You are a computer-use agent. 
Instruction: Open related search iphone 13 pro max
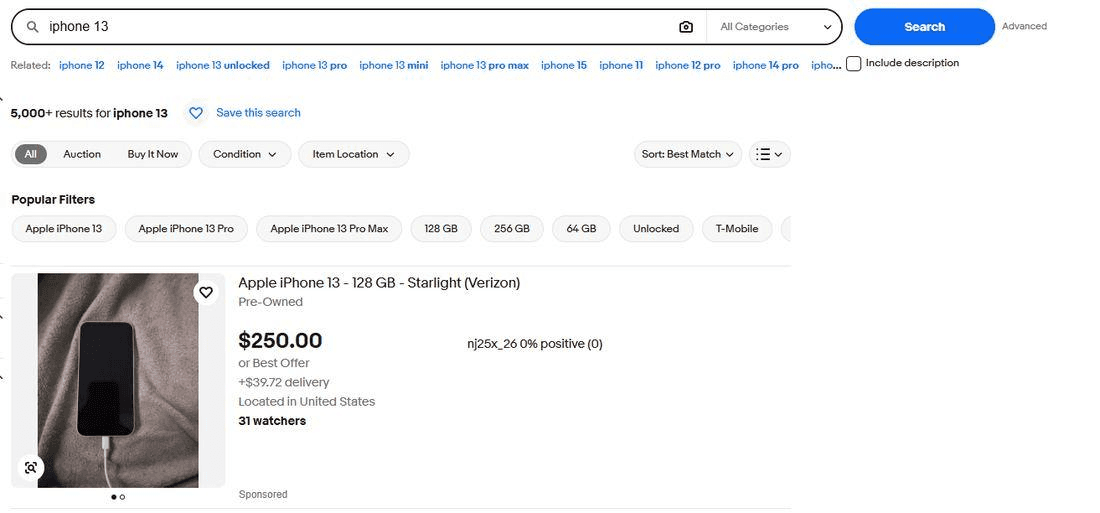[485, 65]
